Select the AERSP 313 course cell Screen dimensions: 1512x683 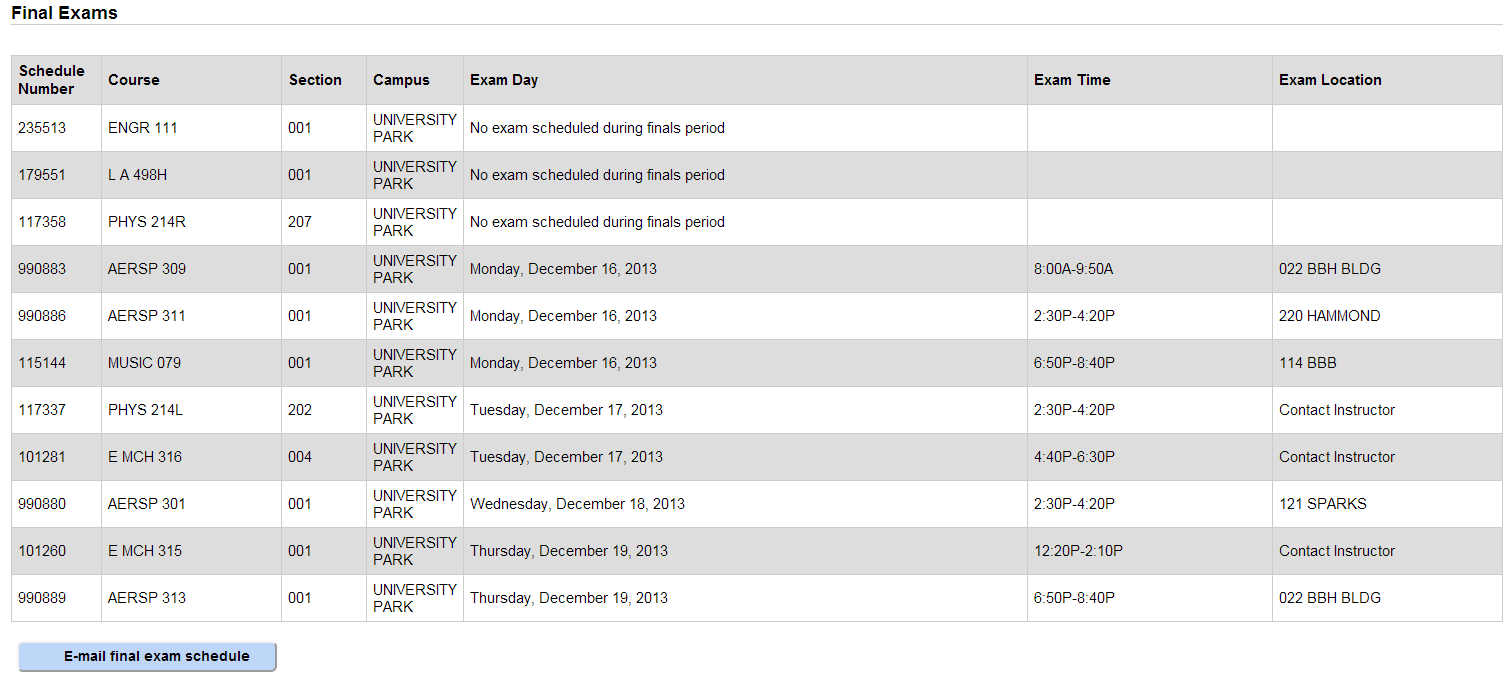pyautogui.click(x=147, y=598)
